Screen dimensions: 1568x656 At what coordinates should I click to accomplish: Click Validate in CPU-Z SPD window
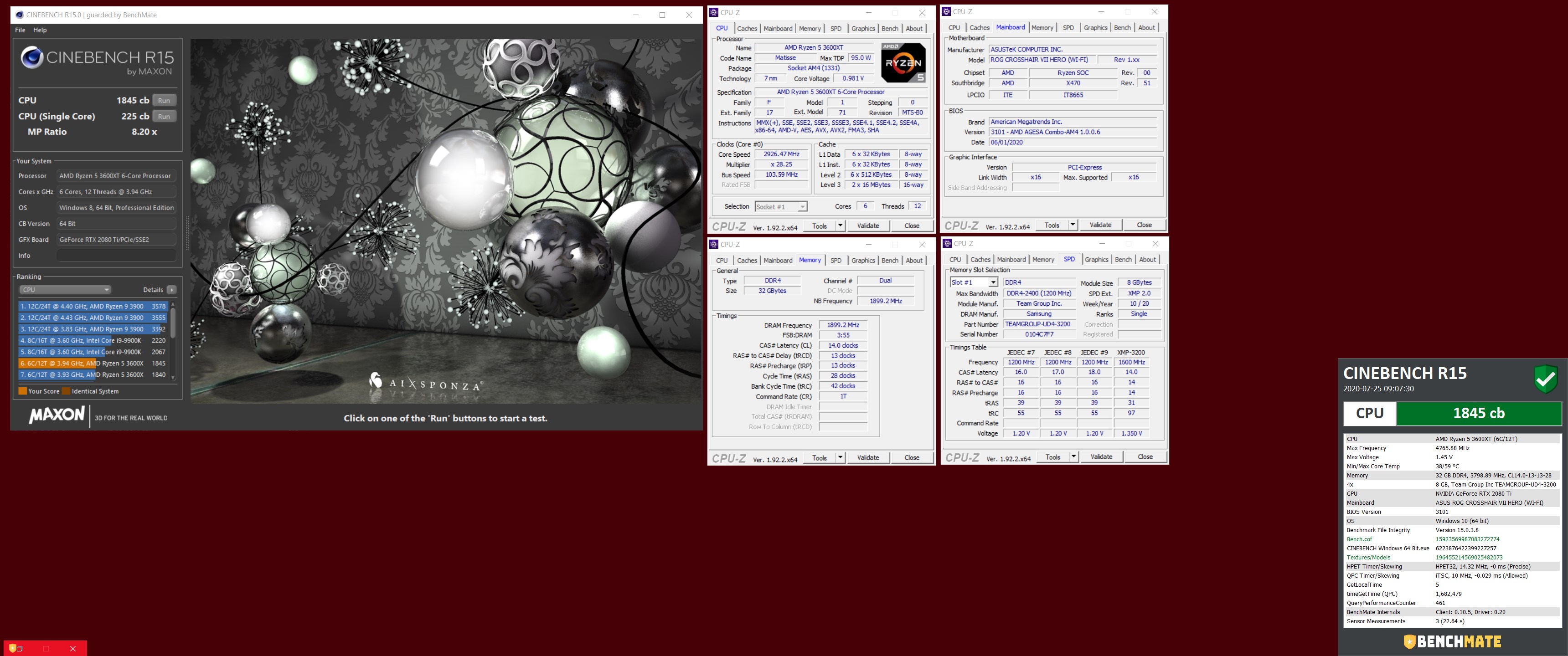pos(1100,457)
